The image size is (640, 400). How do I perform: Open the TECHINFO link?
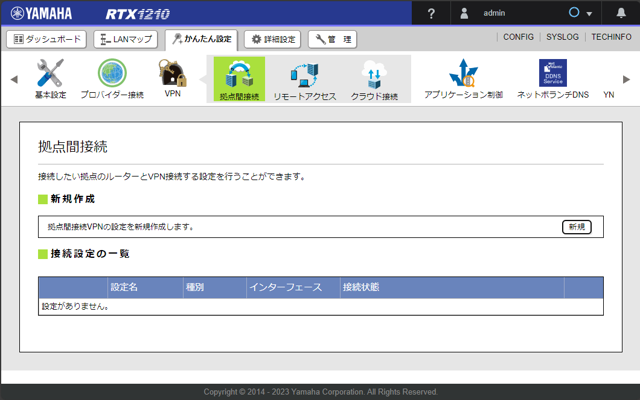click(611, 37)
